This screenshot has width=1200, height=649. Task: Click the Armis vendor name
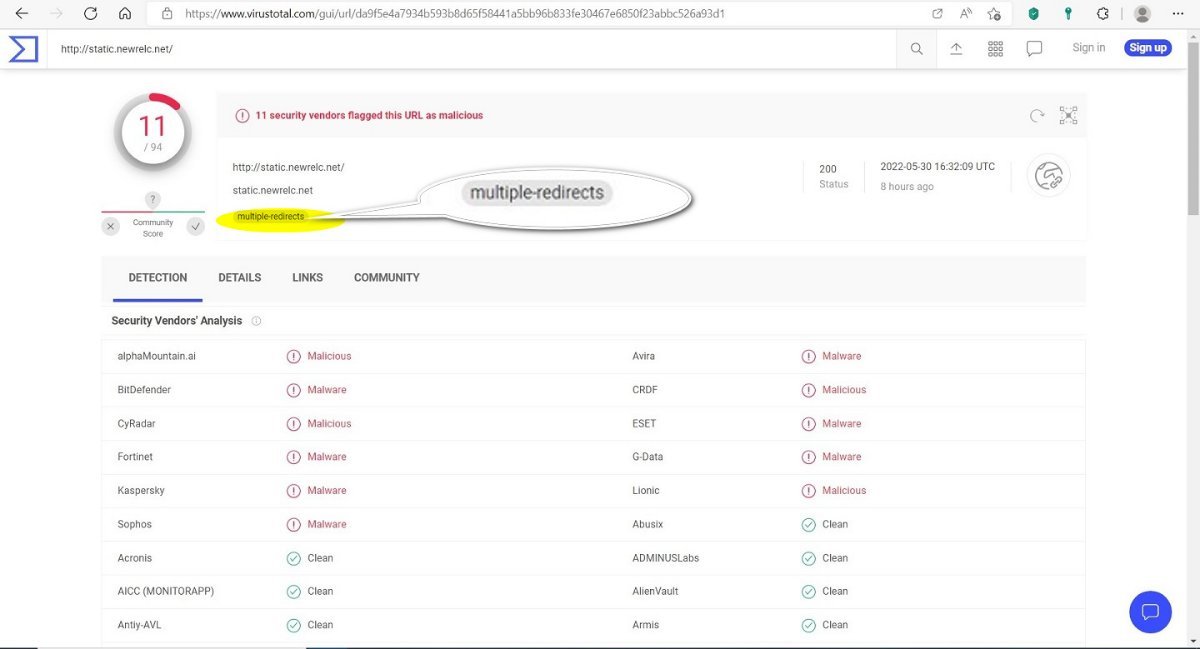click(x=646, y=625)
